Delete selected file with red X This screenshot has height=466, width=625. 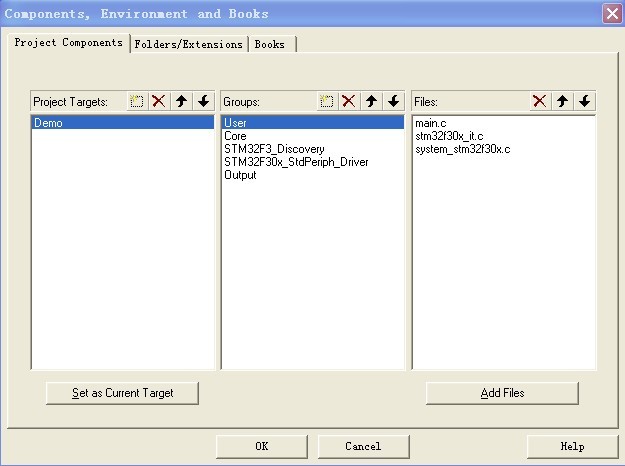(x=539, y=101)
